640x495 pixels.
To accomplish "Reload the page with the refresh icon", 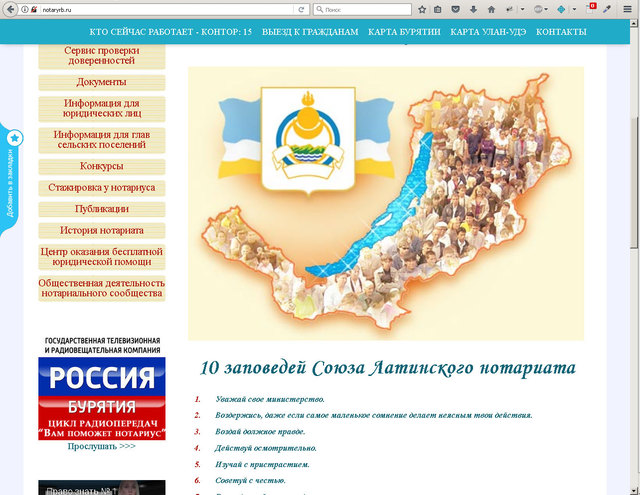I will pos(301,9).
